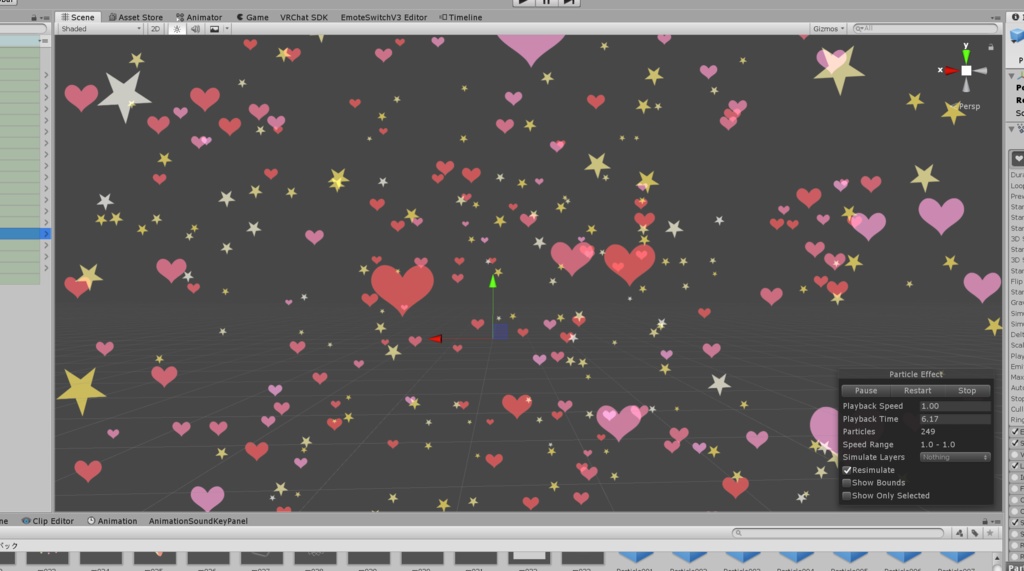Restart the particle effect
This screenshot has width=1024, height=571.
[x=918, y=391]
